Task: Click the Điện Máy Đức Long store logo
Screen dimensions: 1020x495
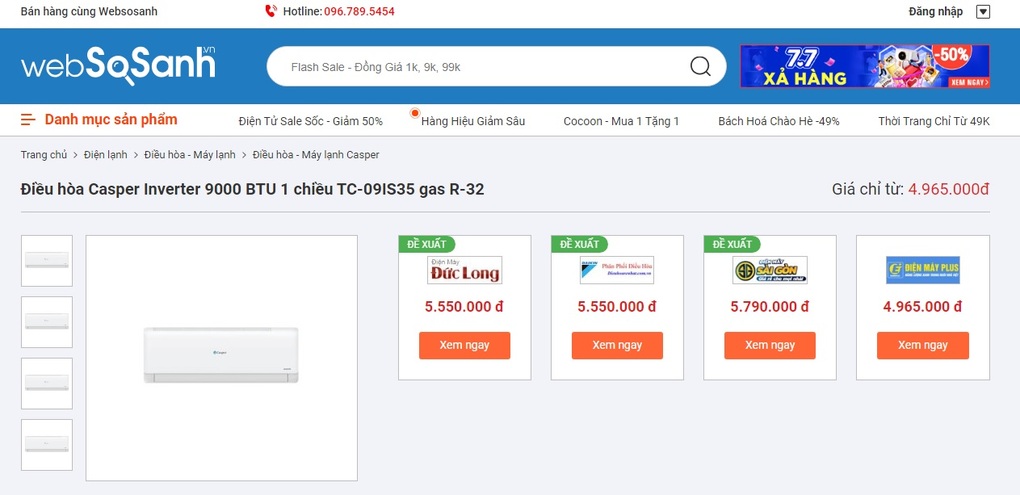Action: tap(465, 270)
